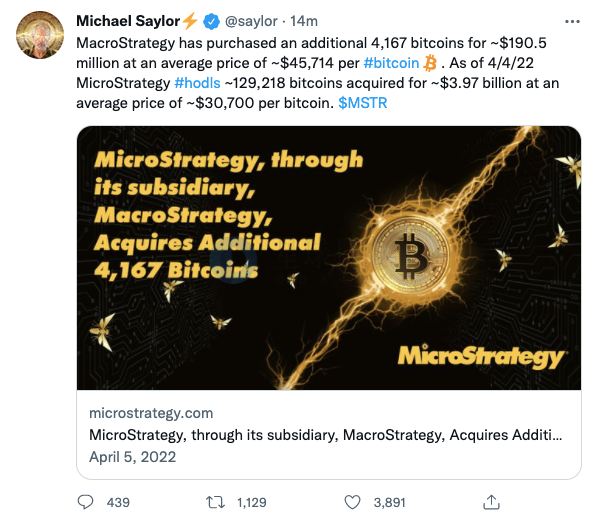Like the tweet with heart icon
This screenshot has width=597, height=520.
(352, 502)
